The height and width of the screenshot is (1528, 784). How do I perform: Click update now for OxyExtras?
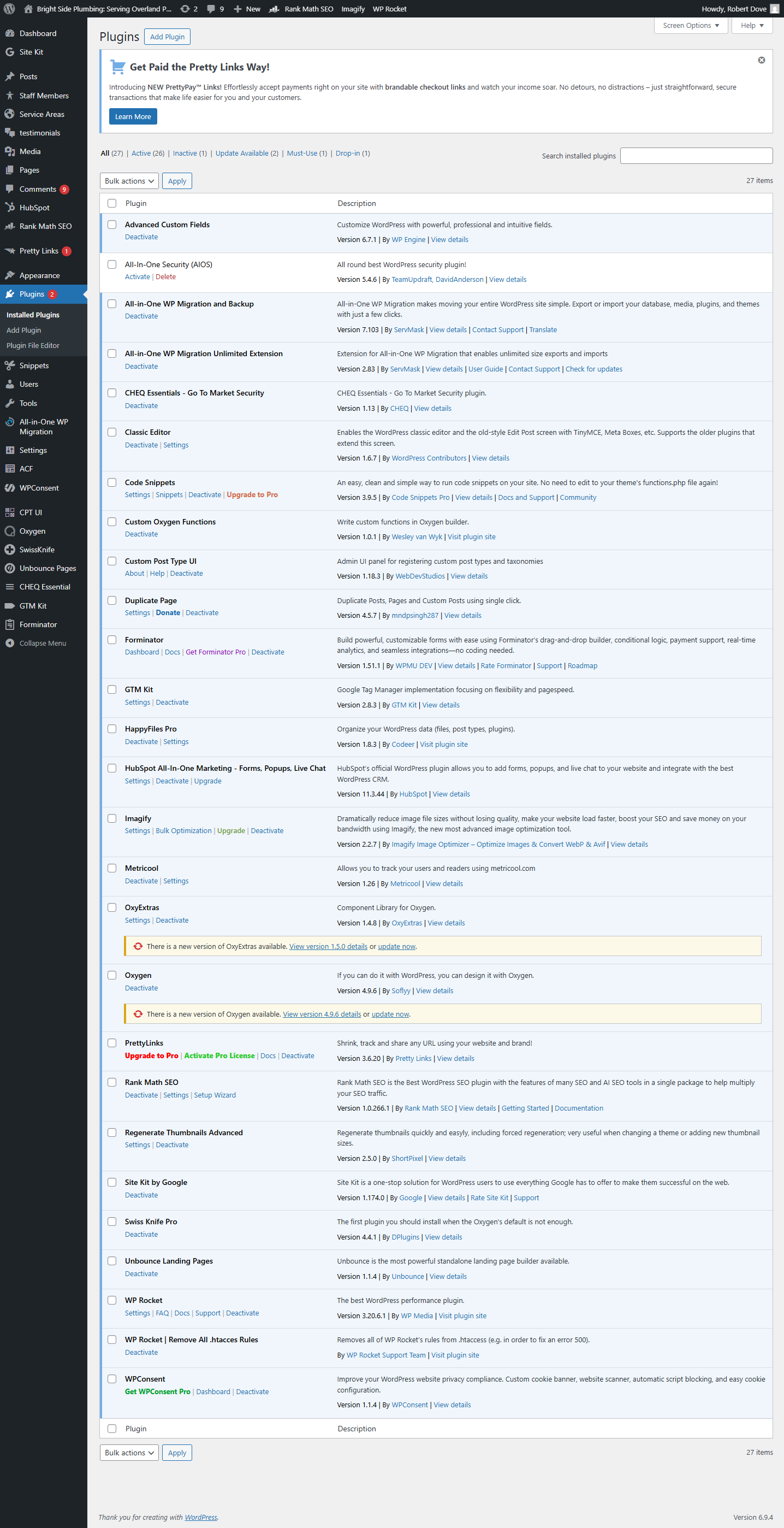tap(396, 947)
